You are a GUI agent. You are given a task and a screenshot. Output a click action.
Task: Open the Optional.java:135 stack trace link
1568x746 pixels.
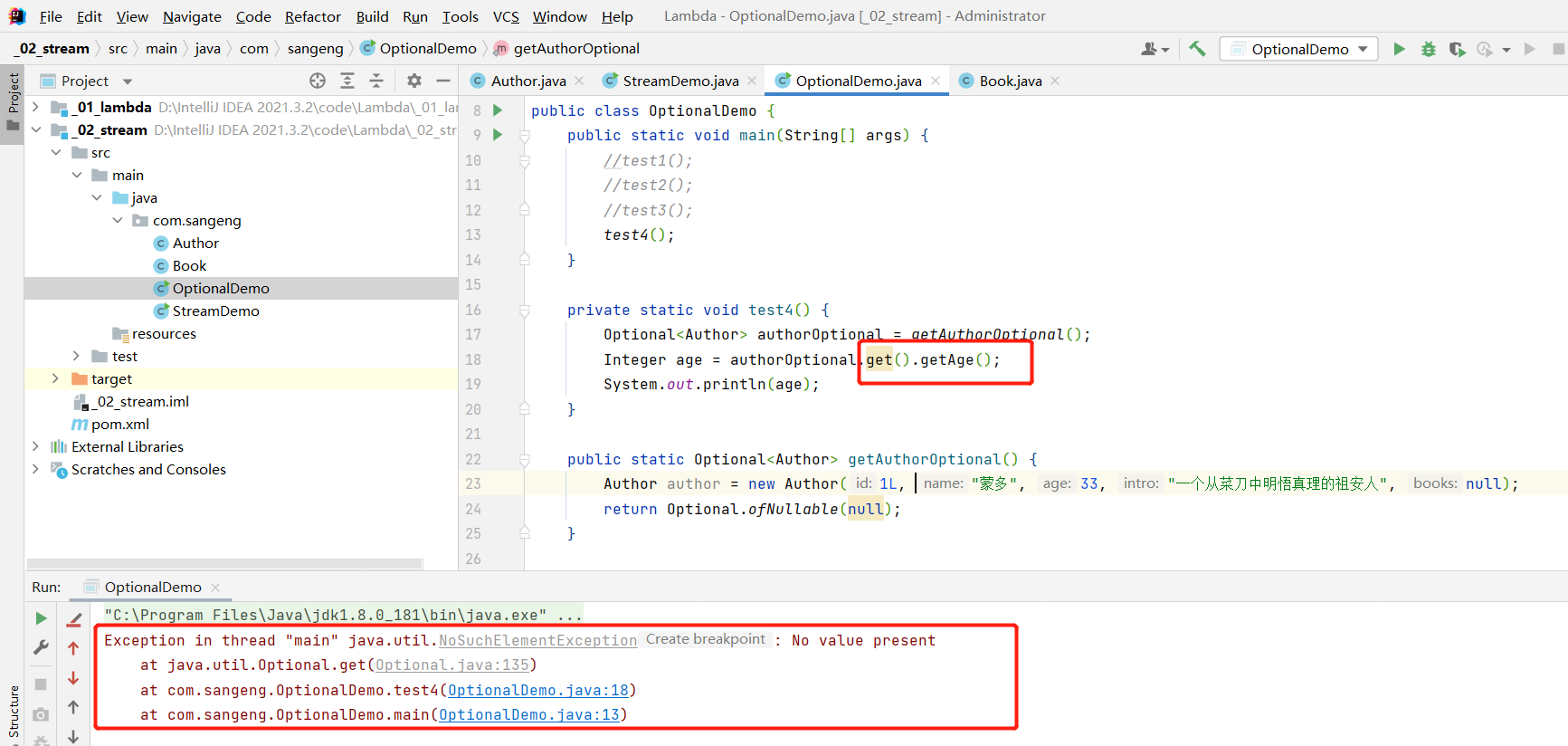451,665
